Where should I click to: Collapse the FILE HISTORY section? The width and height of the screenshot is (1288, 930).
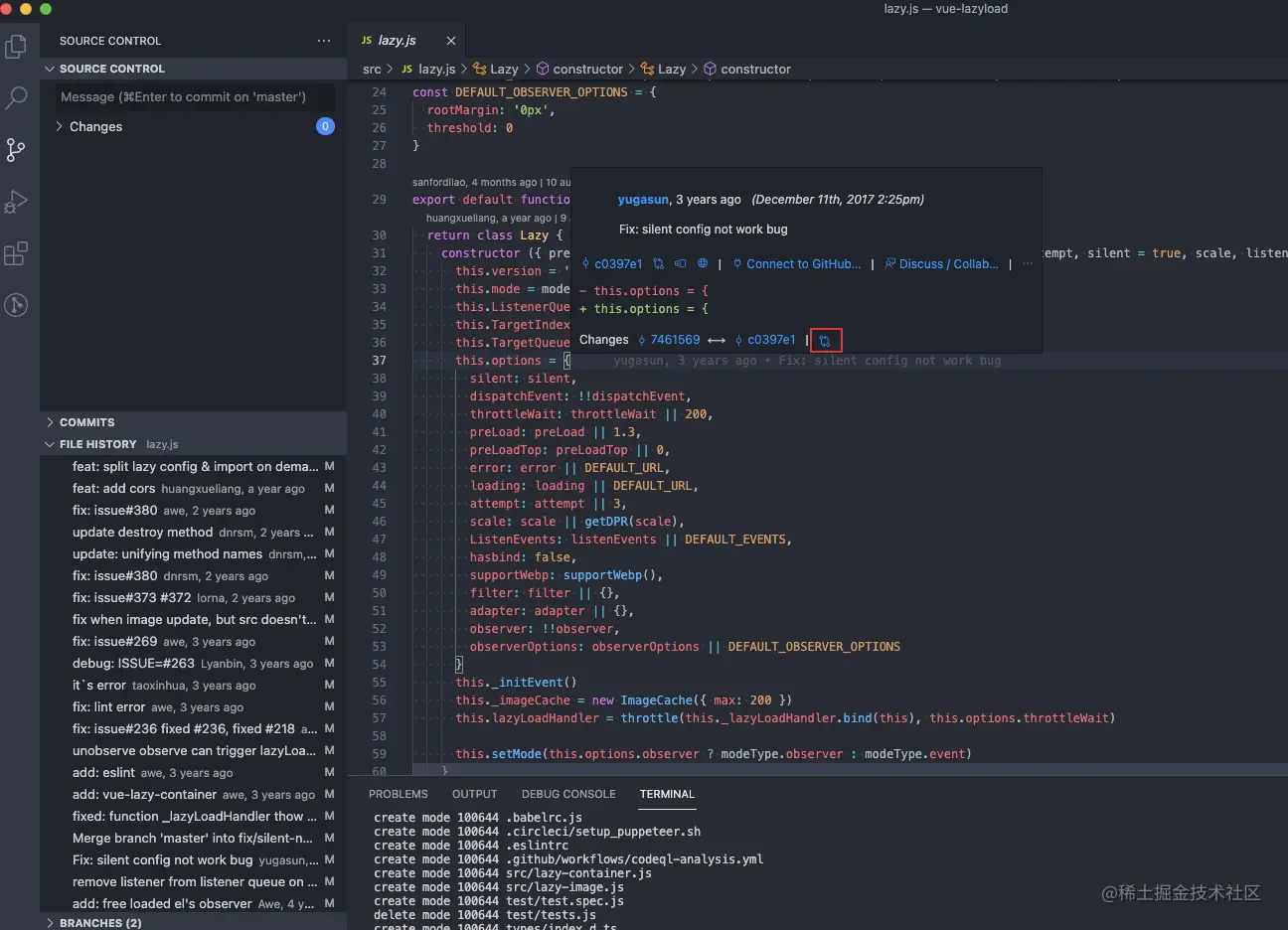point(193,444)
